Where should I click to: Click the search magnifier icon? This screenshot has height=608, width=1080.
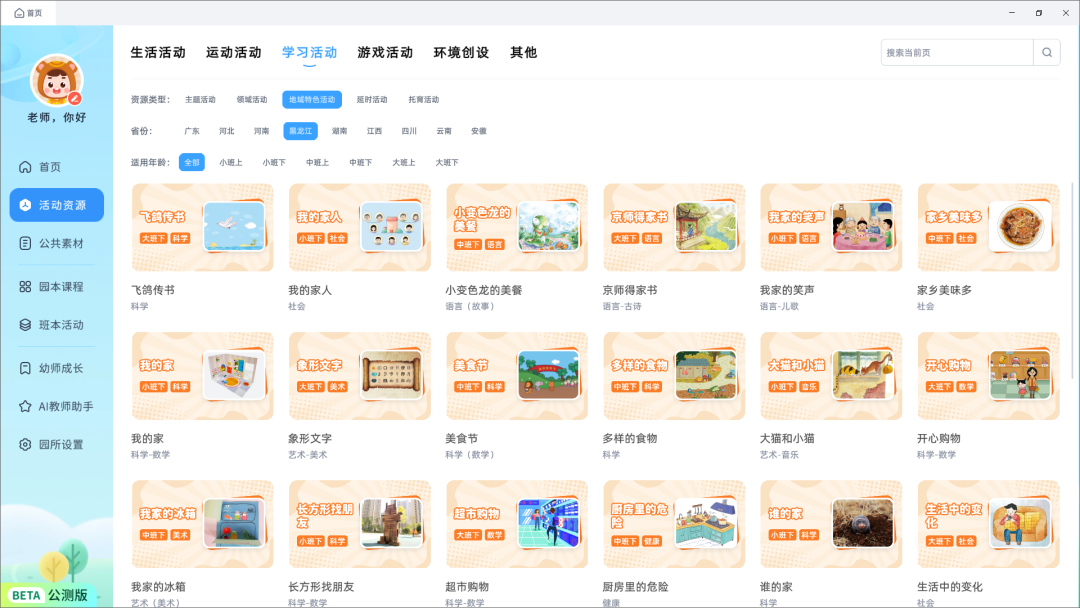click(1047, 53)
